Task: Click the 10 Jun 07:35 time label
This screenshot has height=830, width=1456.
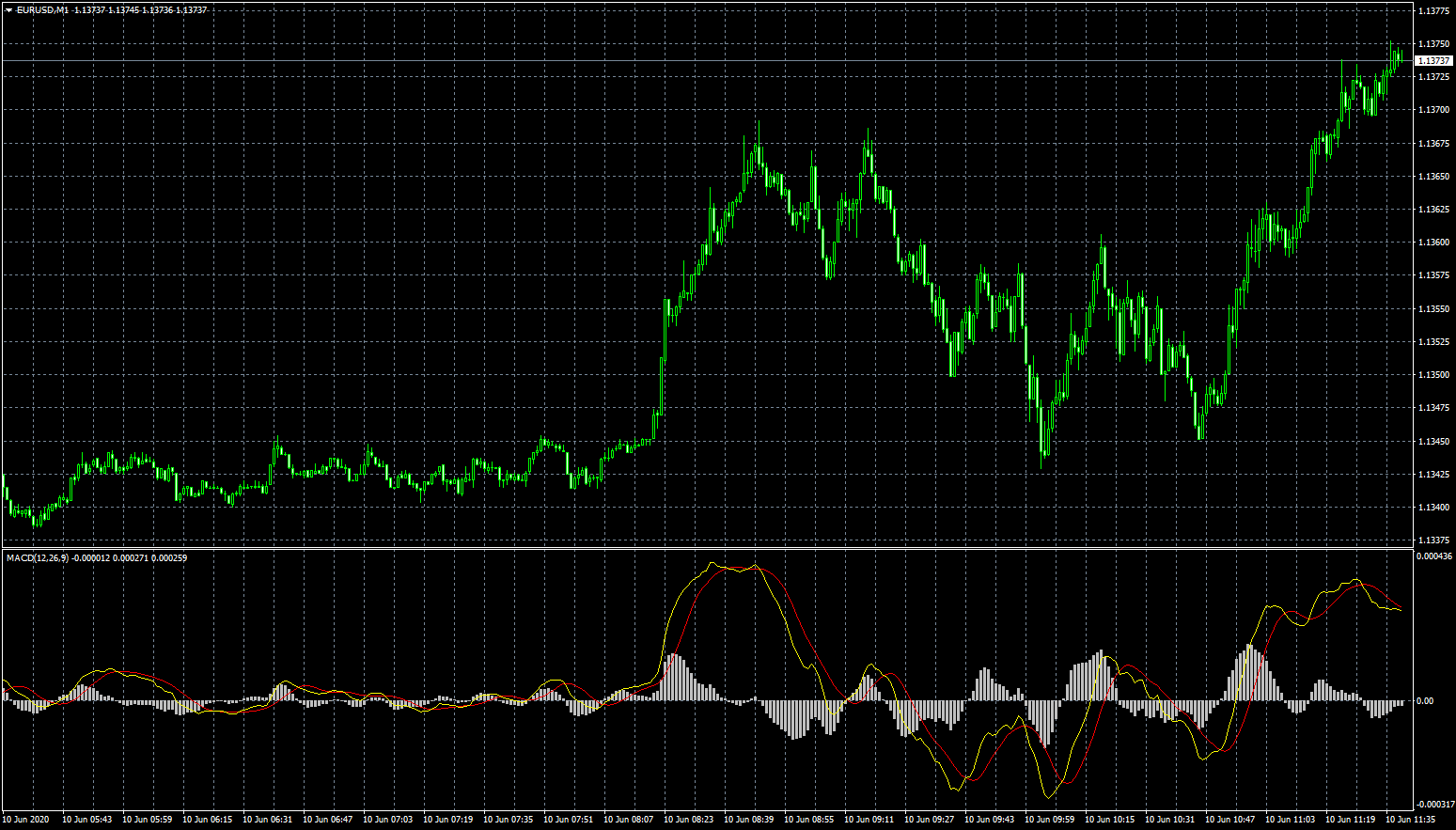Action: [x=509, y=820]
